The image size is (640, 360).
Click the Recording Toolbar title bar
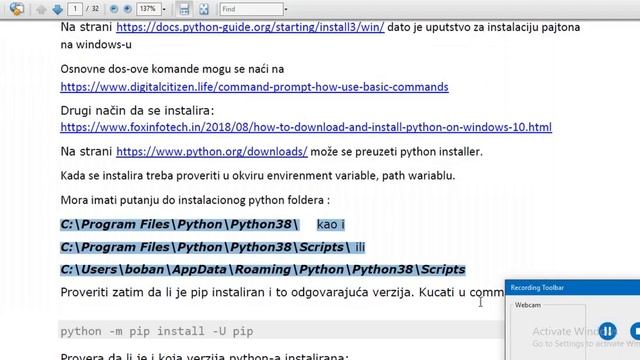[573, 288]
